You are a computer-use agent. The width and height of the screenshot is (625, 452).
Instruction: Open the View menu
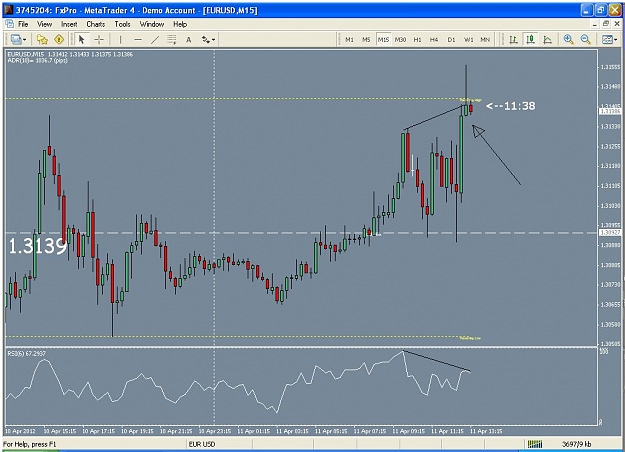[x=44, y=24]
